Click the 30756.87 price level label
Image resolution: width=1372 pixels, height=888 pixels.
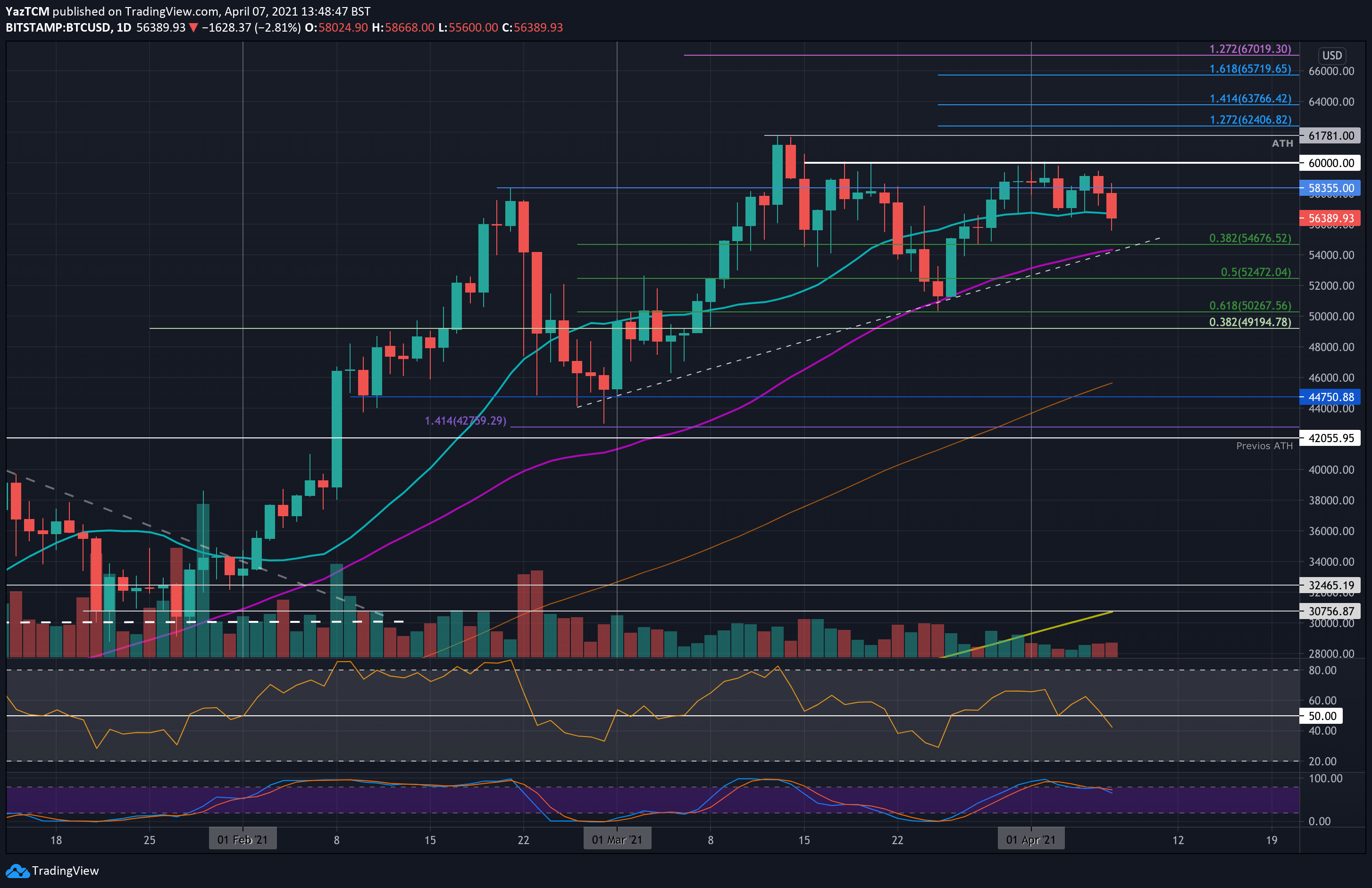coord(1330,611)
